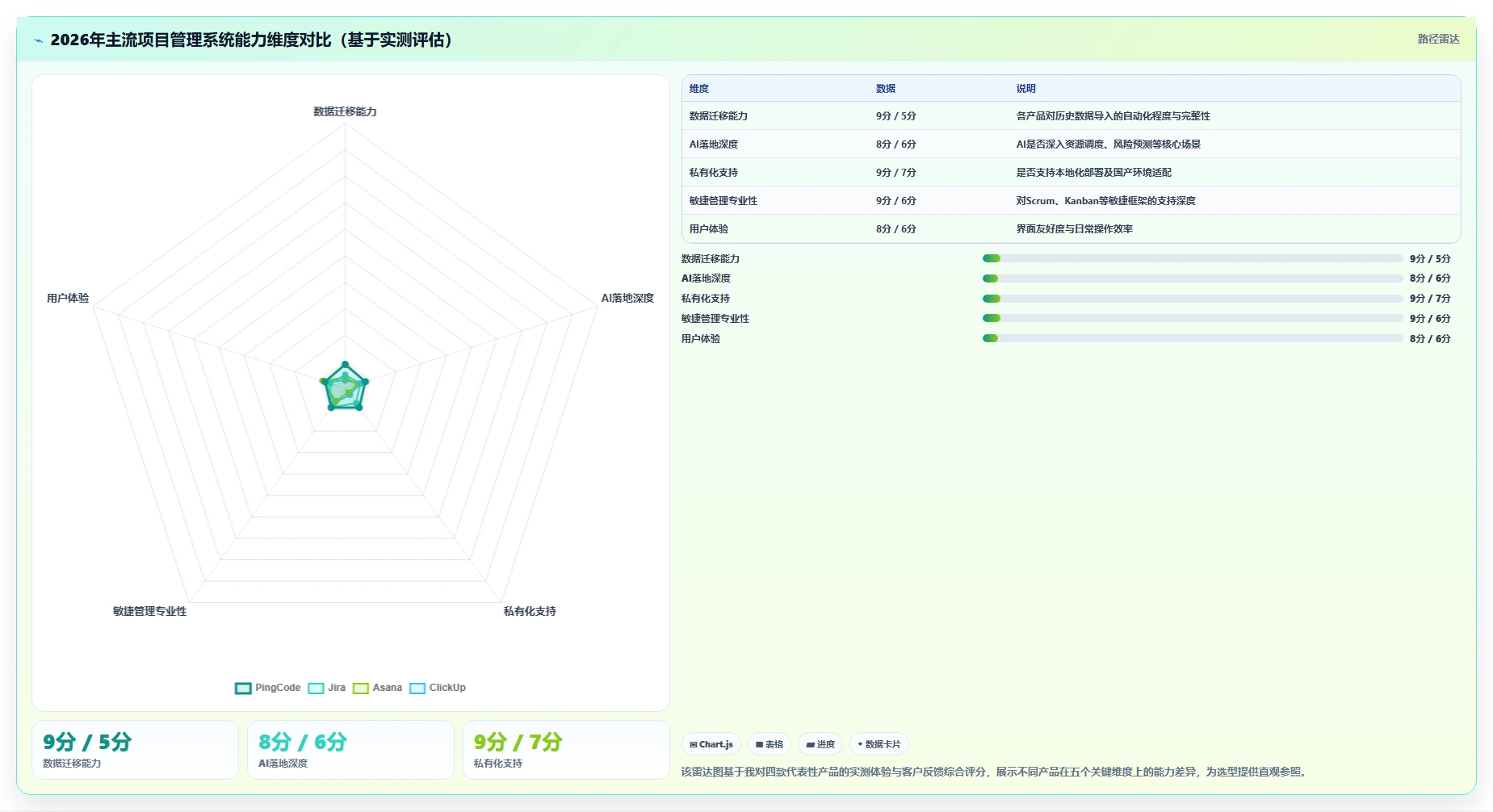Click progress label 敏捷管理专业性 under the table
This screenshot has width=1493, height=812.
pos(715,318)
